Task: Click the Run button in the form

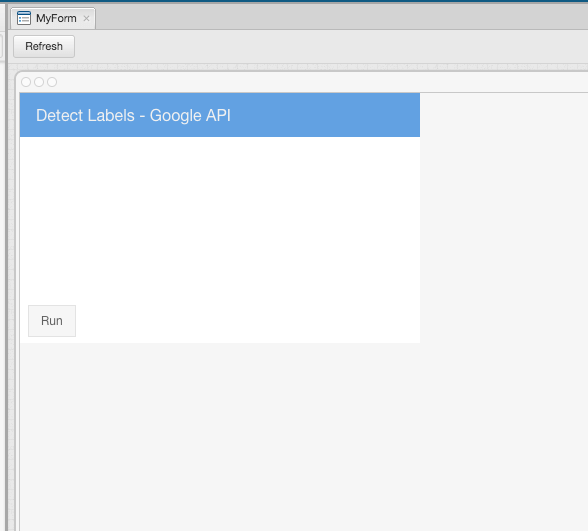Action: point(52,321)
